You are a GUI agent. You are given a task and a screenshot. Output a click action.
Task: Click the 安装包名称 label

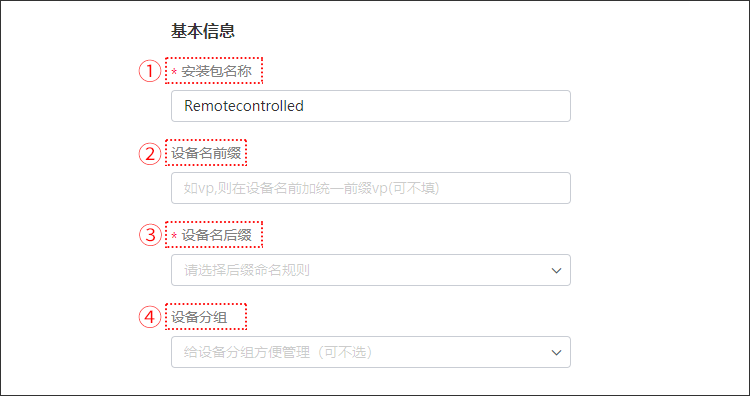coord(216,72)
